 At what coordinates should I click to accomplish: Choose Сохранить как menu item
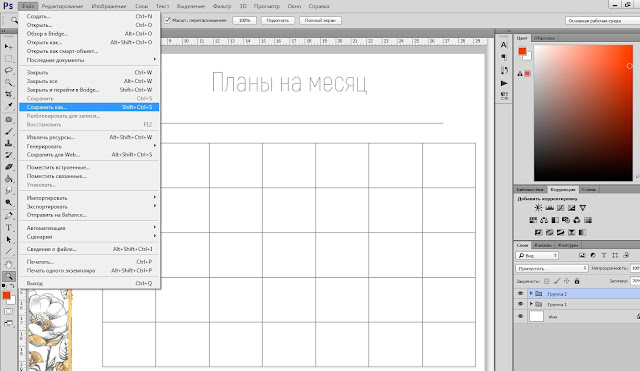pyautogui.click(x=89, y=107)
